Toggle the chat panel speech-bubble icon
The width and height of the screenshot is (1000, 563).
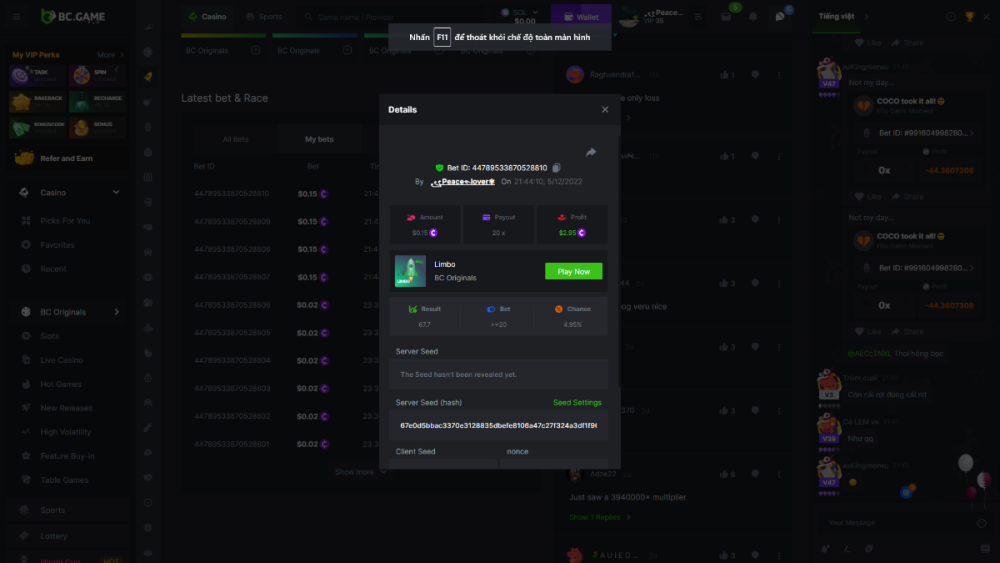[779, 17]
